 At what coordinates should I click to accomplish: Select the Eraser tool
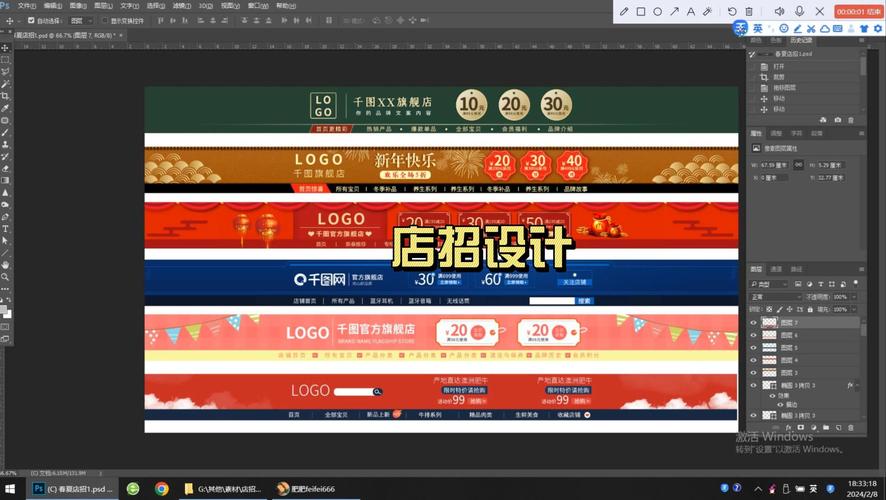point(5,168)
